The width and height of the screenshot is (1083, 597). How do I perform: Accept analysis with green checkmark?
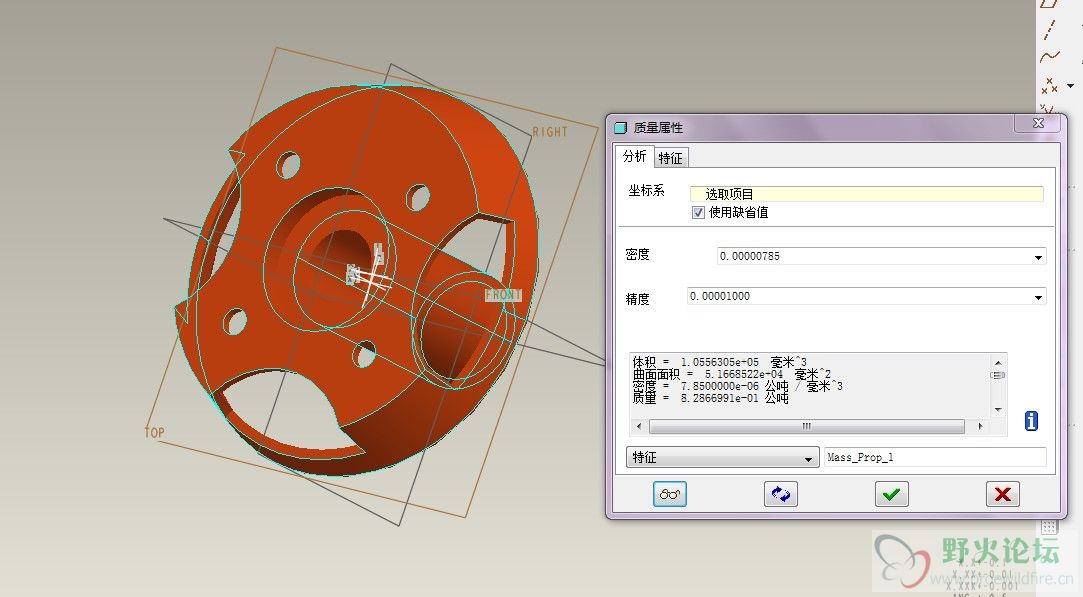pos(891,494)
